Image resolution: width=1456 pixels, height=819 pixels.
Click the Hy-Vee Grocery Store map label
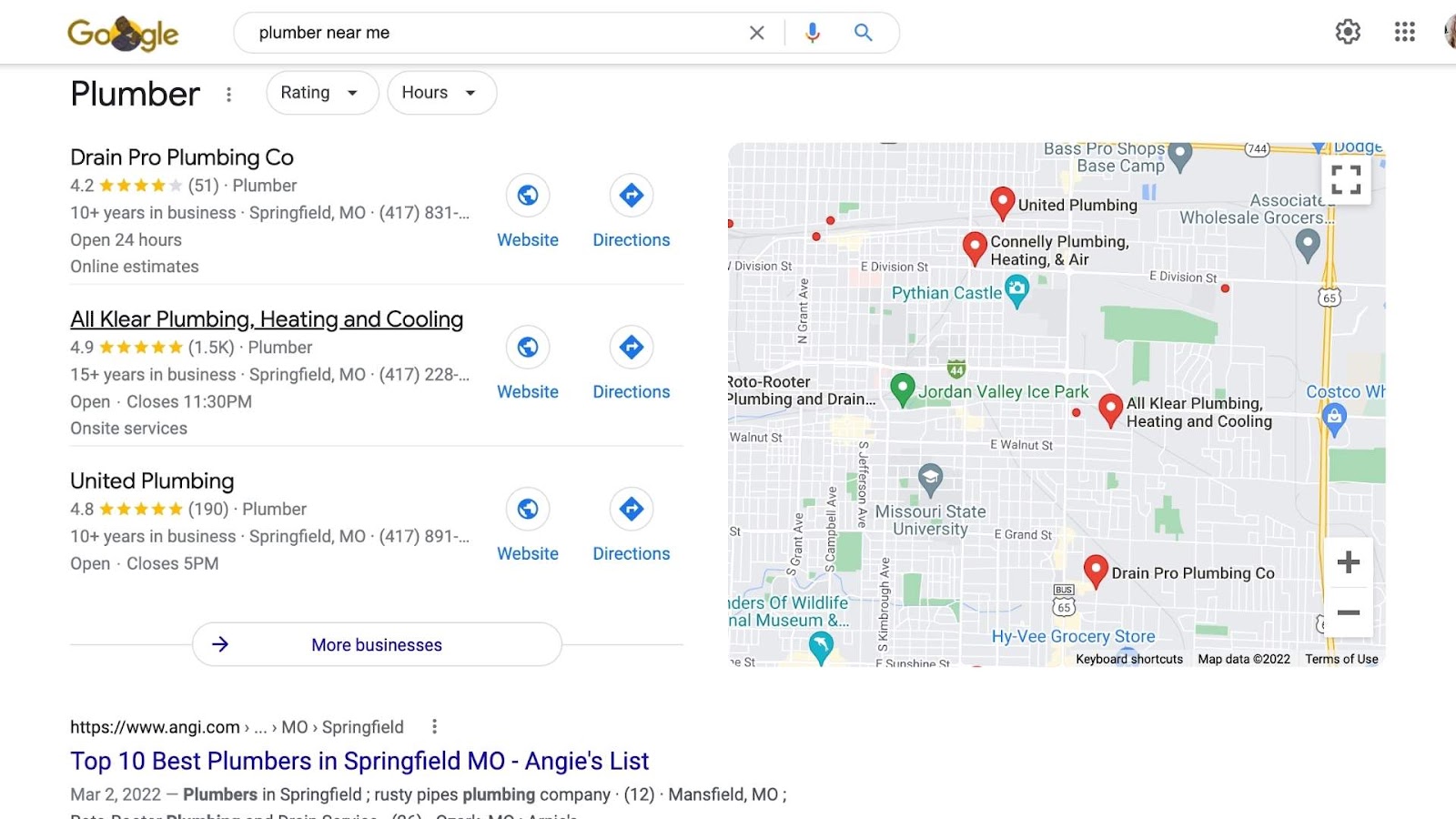(1073, 636)
